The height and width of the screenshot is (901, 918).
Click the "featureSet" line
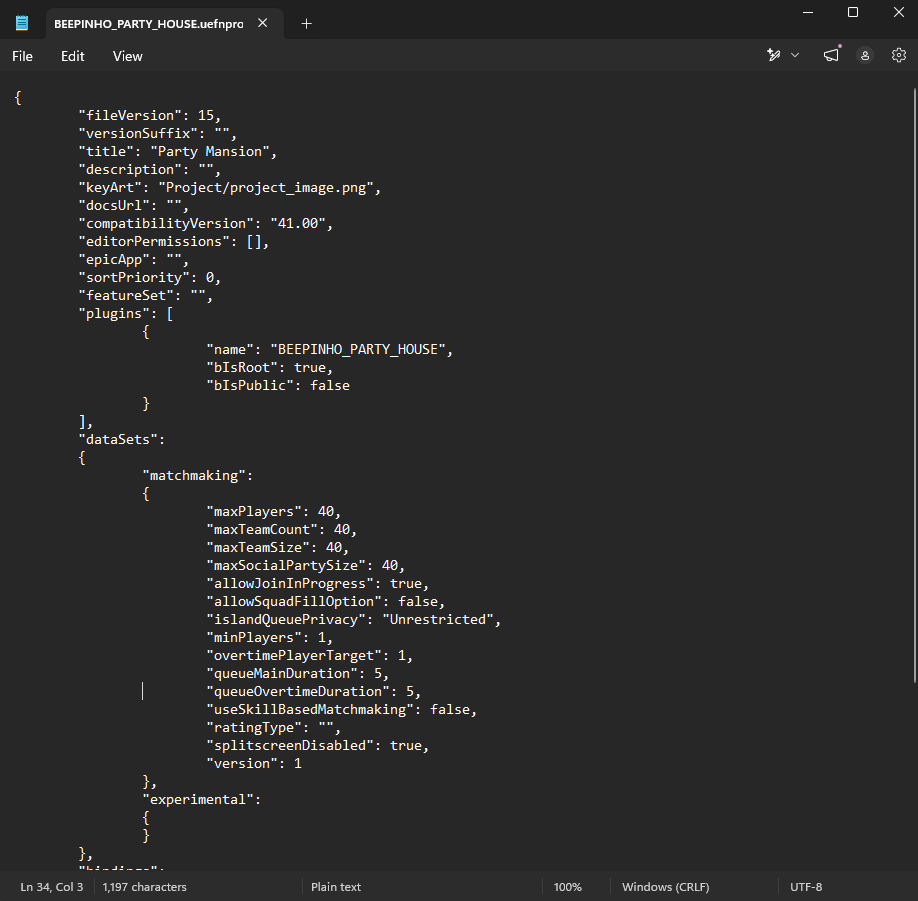(x=146, y=296)
